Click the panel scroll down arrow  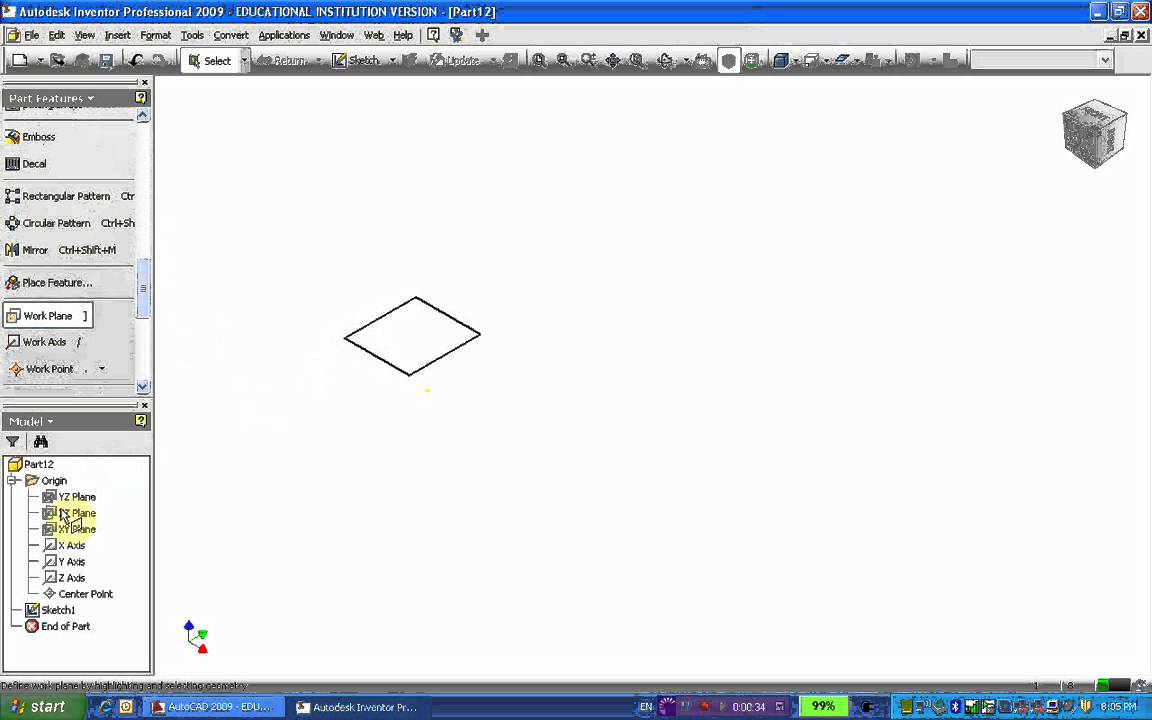143,386
